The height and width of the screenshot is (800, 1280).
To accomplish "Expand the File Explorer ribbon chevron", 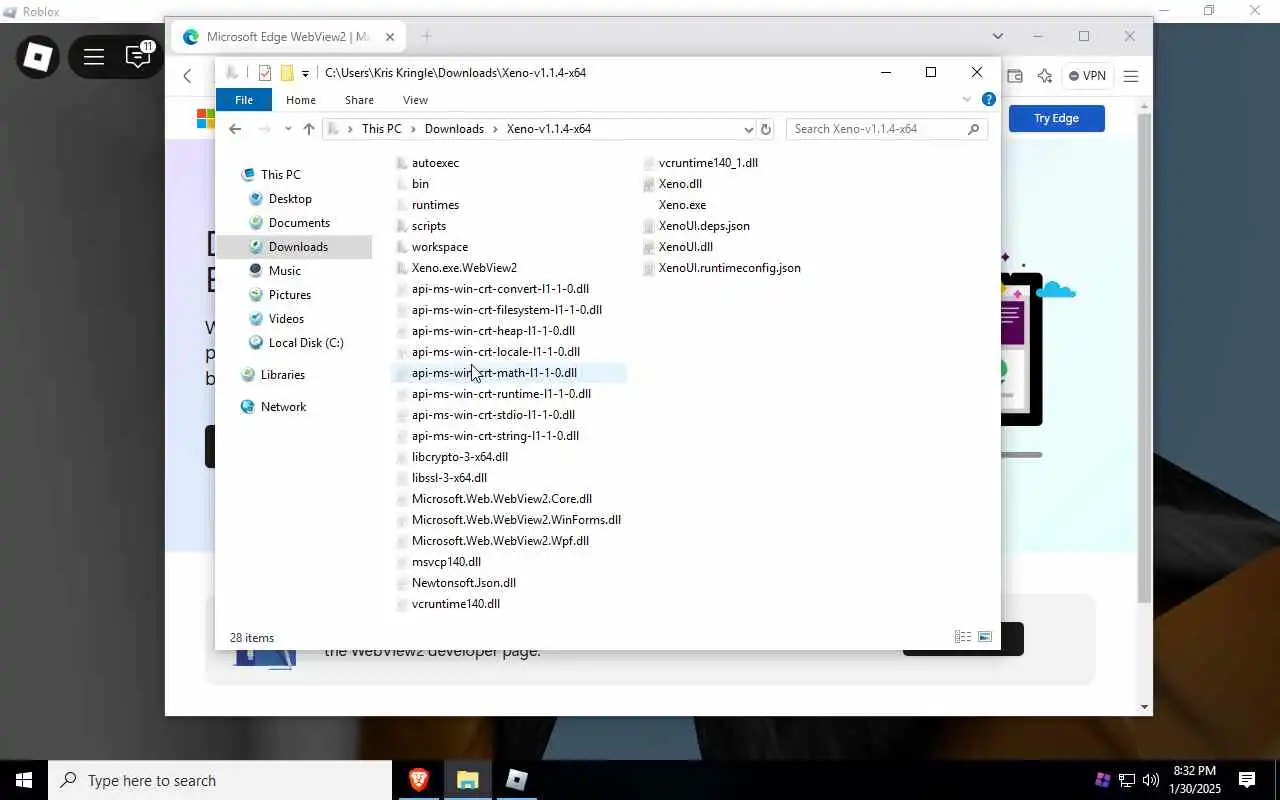I will [x=966, y=99].
